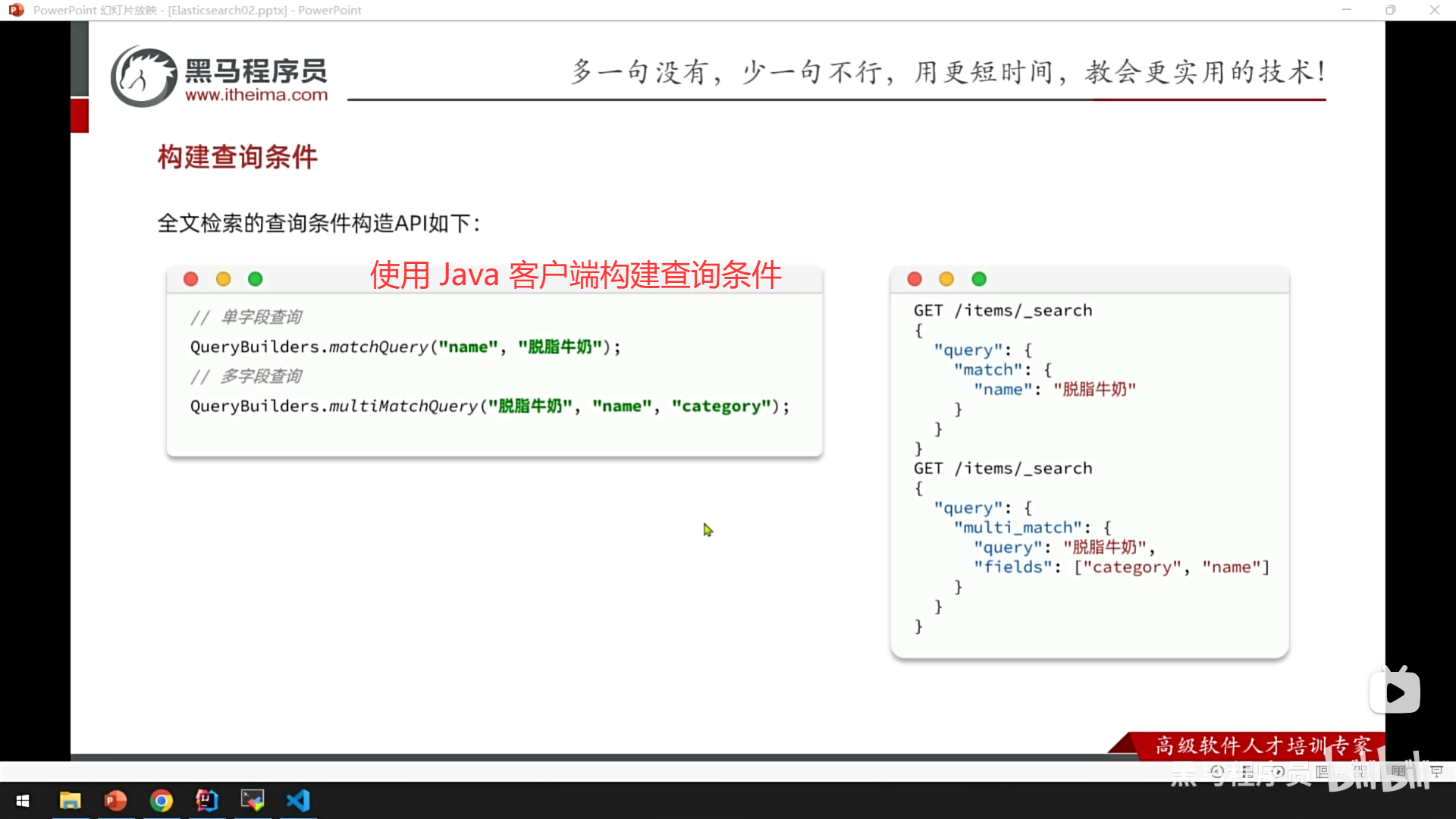Switch to Reading view icon
Image resolution: width=1456 pixels, height=819 pixels.
coord(1398,771)
